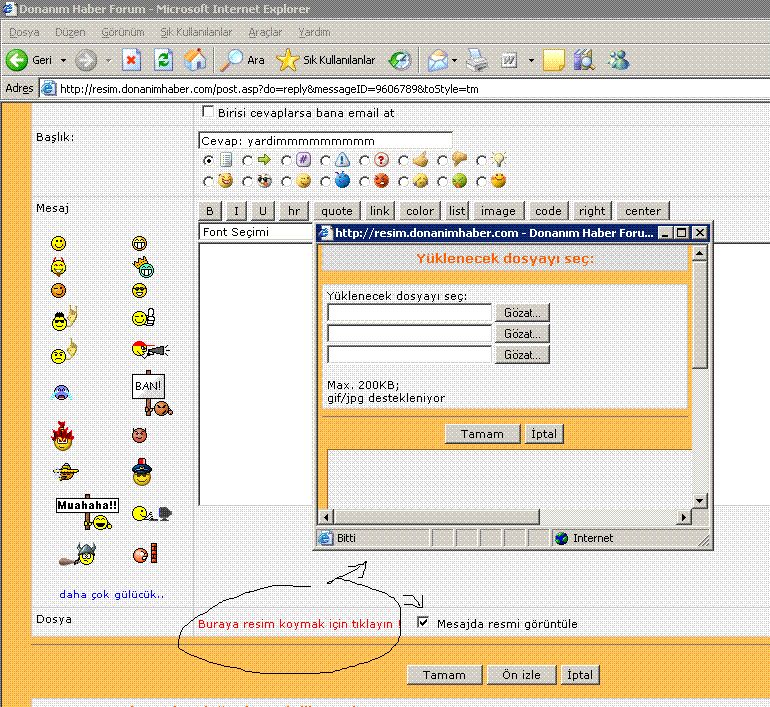Click the first Gözat... browse button
This screenshot has height=707, width=770.
(x=524, y=313)
